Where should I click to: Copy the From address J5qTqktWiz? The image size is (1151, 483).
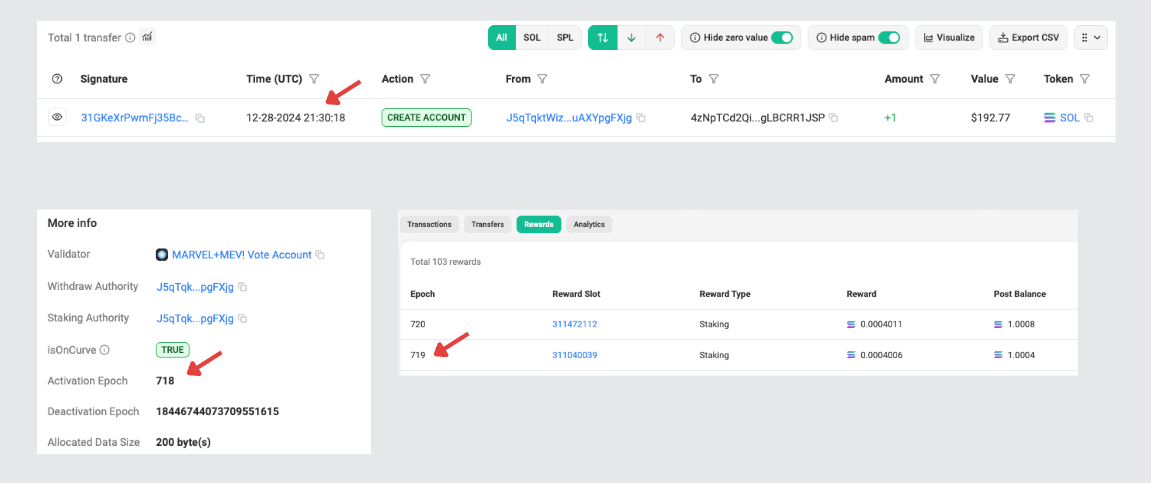[641, 117]
